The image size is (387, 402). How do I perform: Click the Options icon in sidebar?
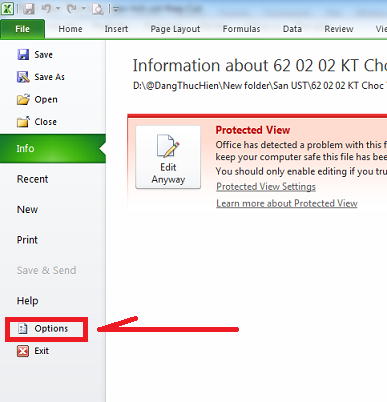pos(23,329)
